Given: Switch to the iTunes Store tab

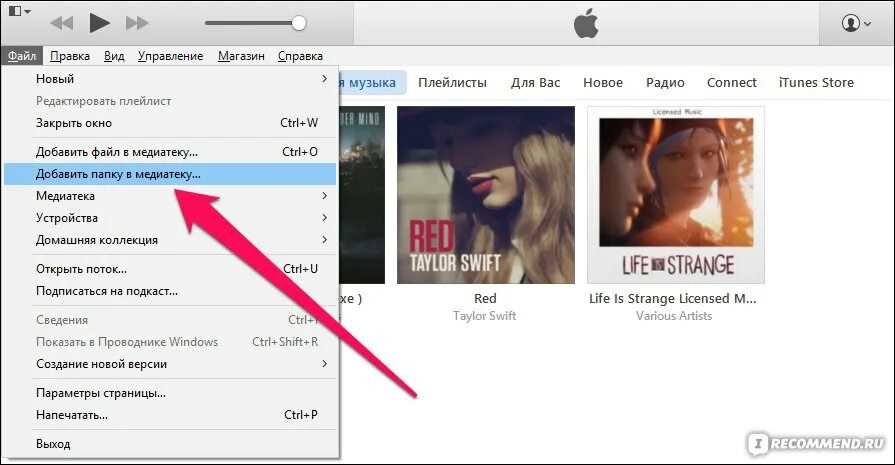Looking at the screenshot, I should pyautogui.click(x=816, y=83).
